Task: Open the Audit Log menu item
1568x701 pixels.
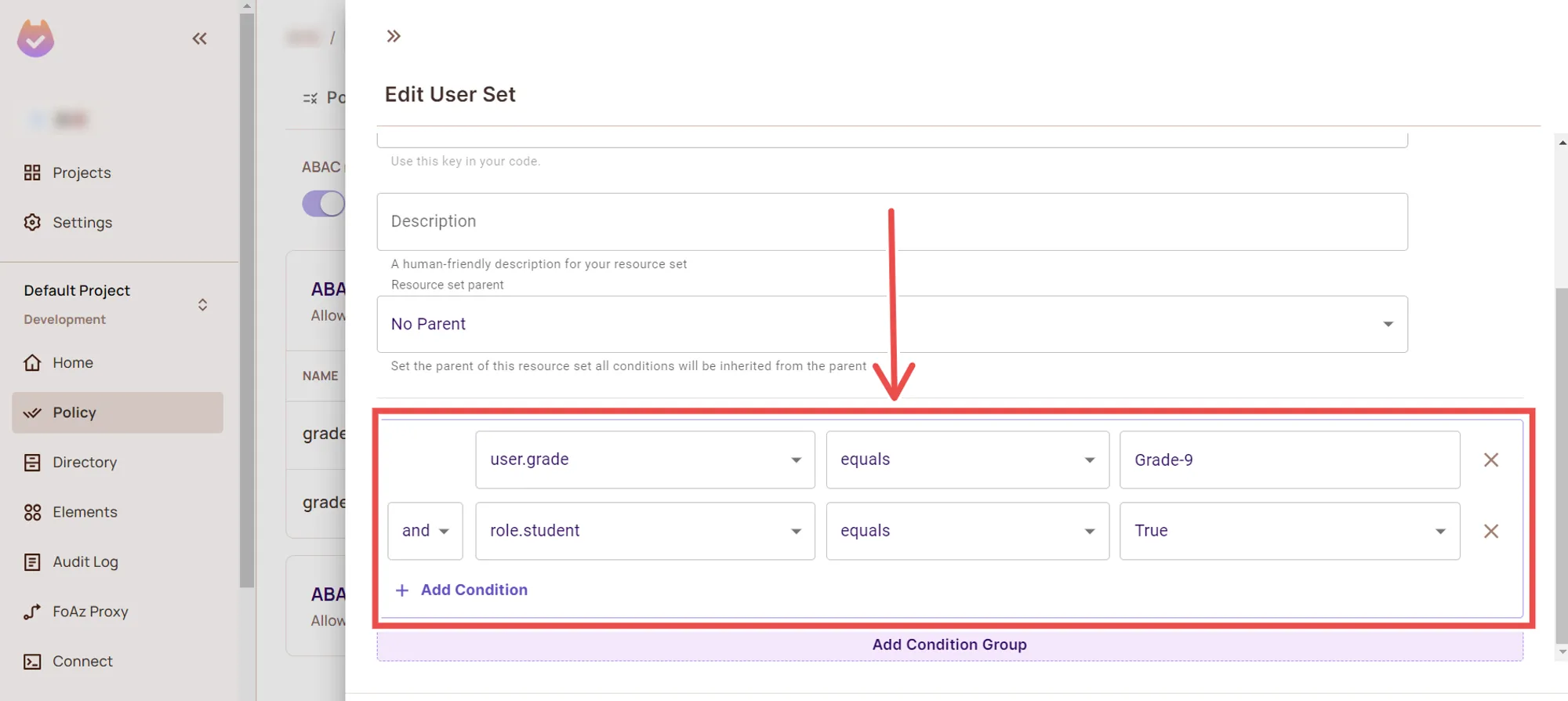Action: (85, 562)
